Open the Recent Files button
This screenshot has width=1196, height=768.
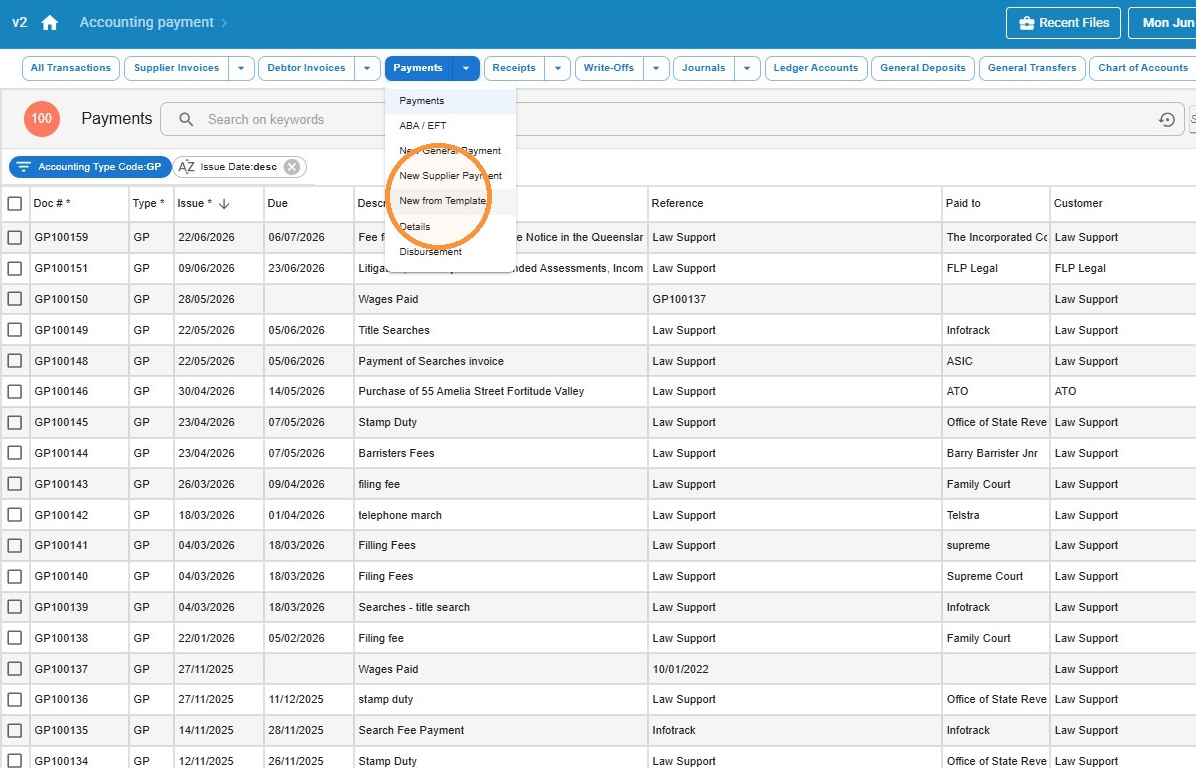[1063, 23]
